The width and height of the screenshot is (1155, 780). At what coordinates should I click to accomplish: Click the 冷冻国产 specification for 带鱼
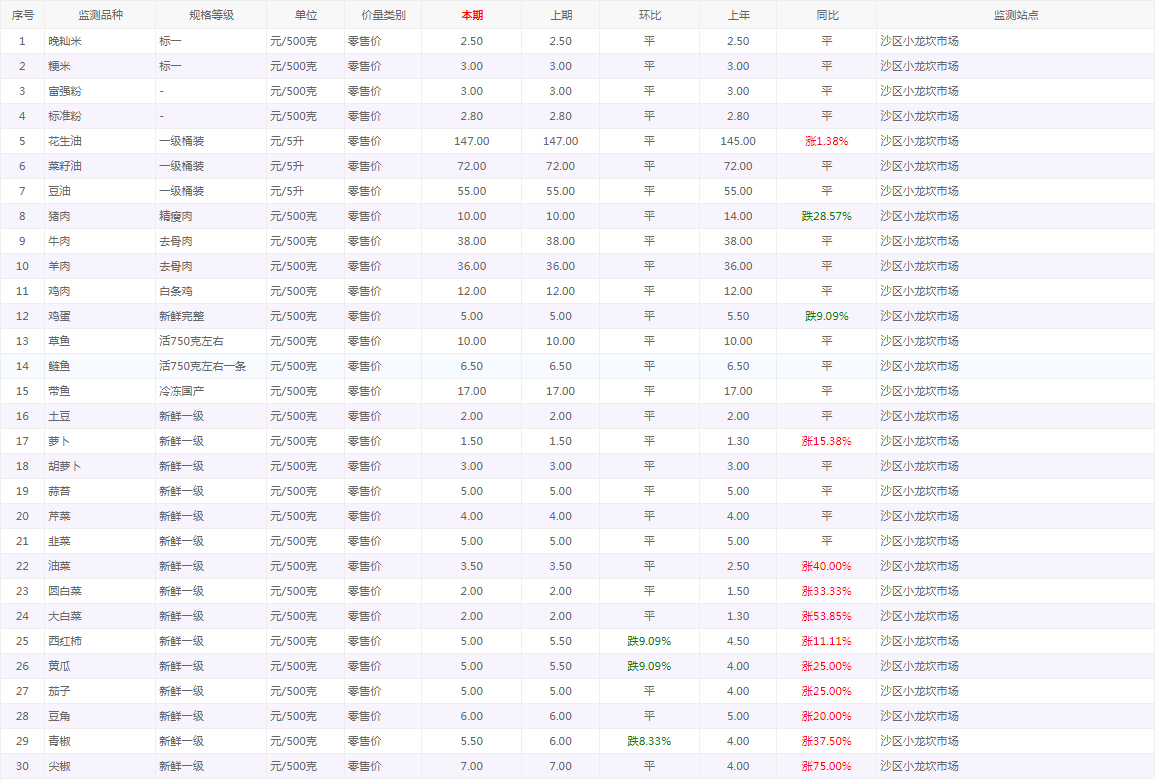(x=181, y=391)
